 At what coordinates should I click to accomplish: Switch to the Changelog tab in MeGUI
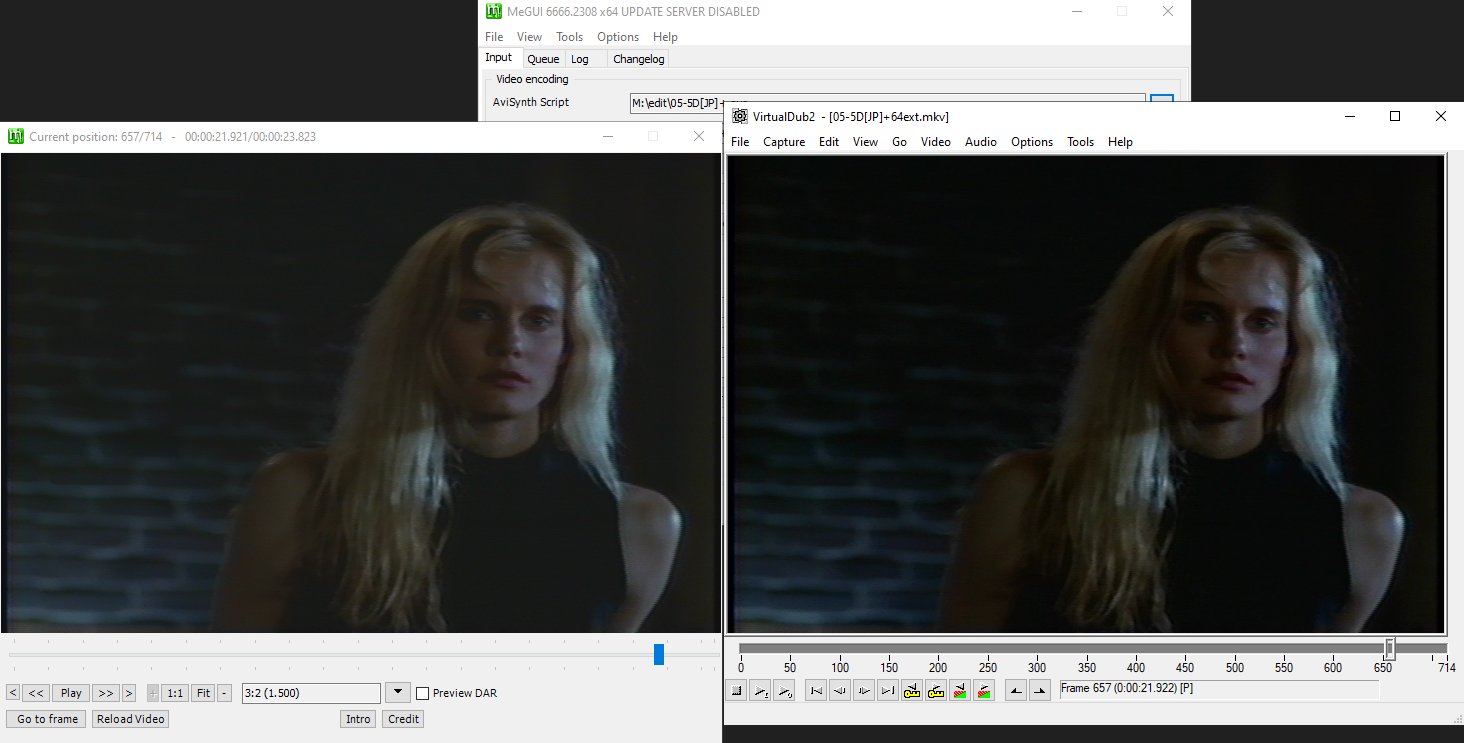coord(638,59)
